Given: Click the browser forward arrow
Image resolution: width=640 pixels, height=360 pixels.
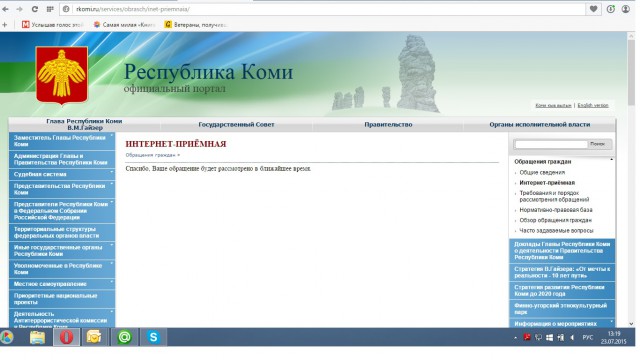Looking at the screenshot, I should pos(20,9).
